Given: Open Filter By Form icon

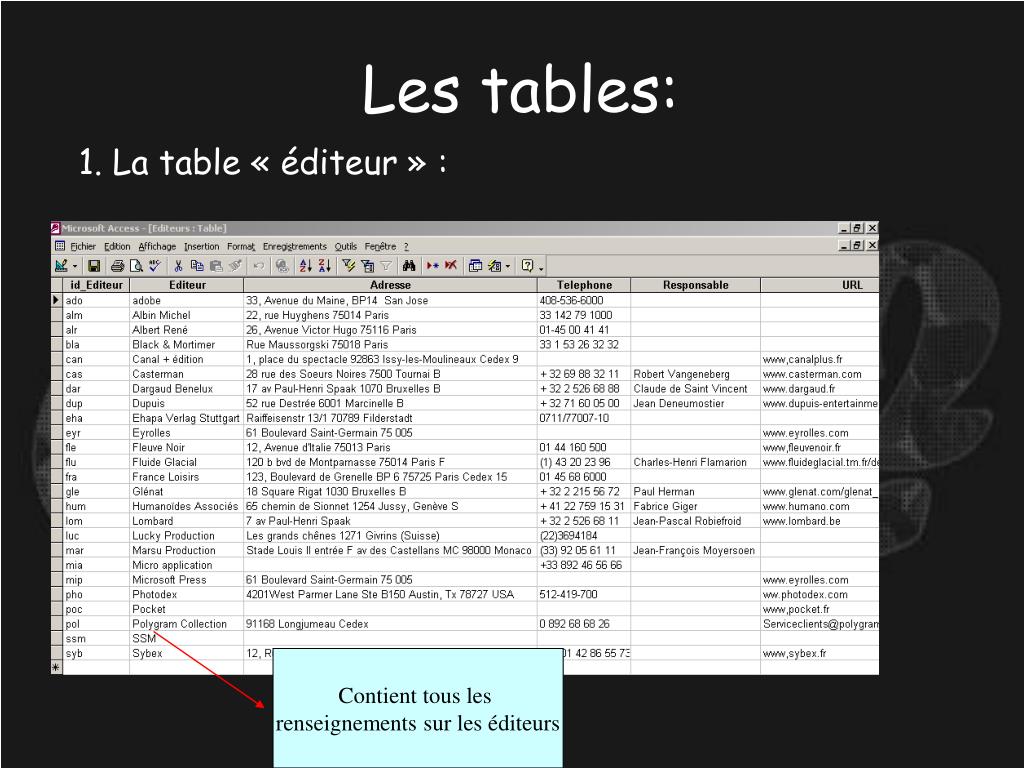Looking at the screenshot, I should 367,266.
